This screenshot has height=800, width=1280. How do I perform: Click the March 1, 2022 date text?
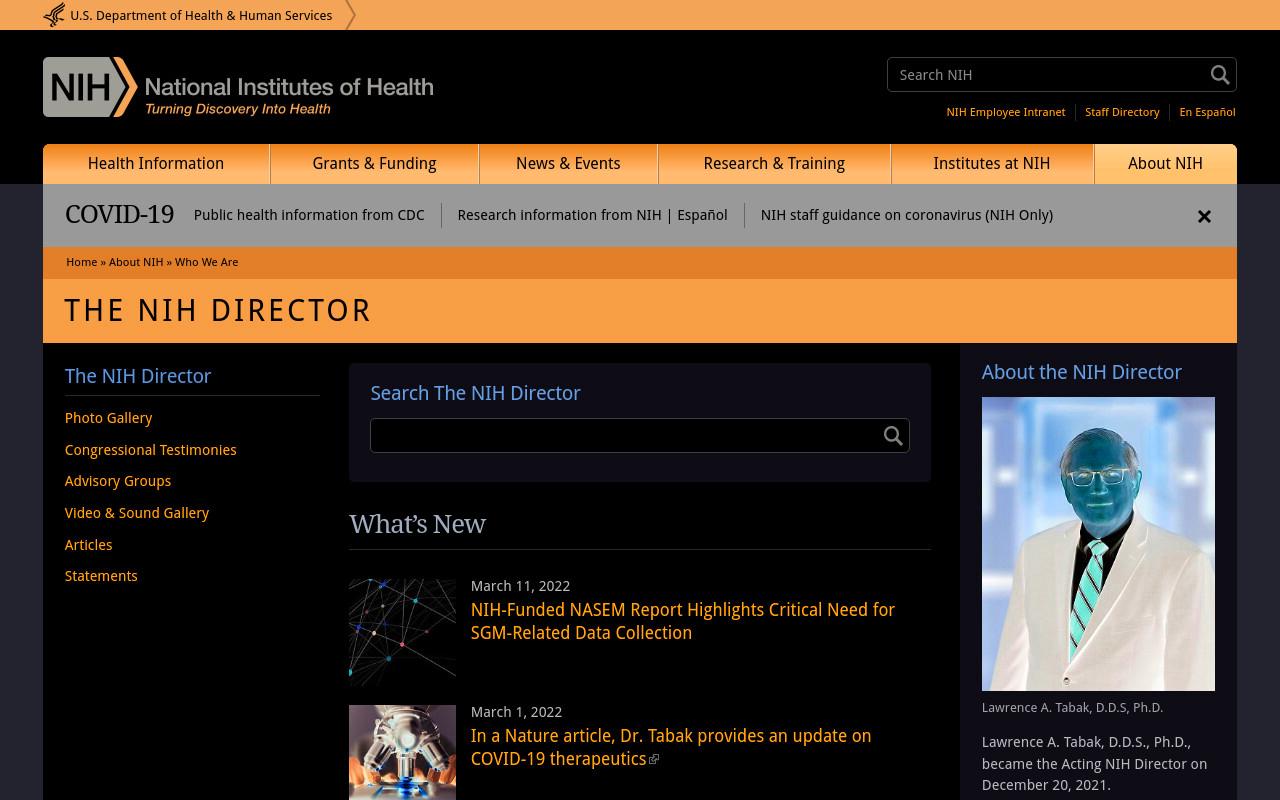pos(516,712)
